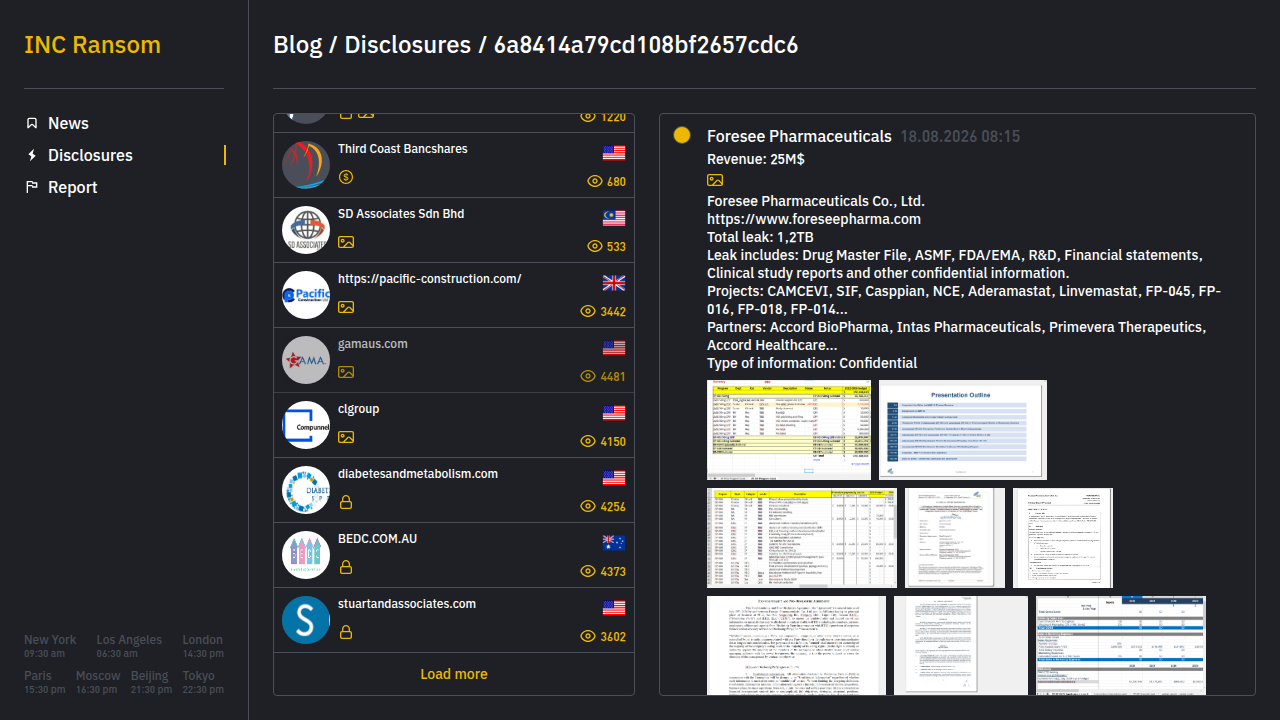Open the blue-header financial table thumbnail
1280x720 pixels.
point(1121,645)
